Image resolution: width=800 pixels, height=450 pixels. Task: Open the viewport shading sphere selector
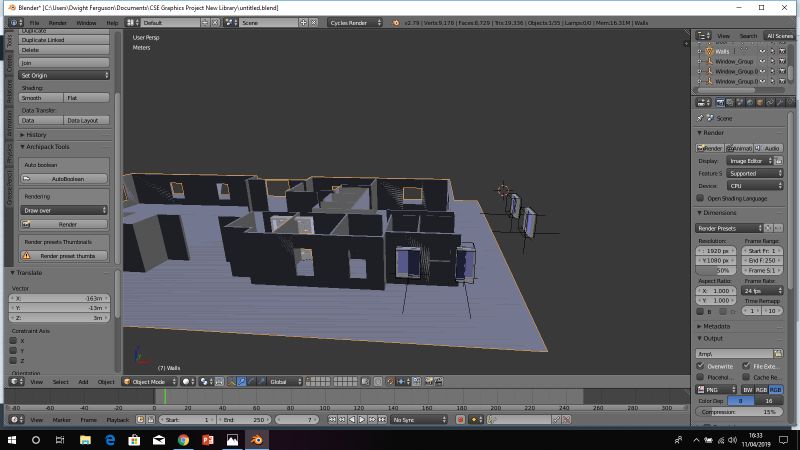tap(189, 381)
